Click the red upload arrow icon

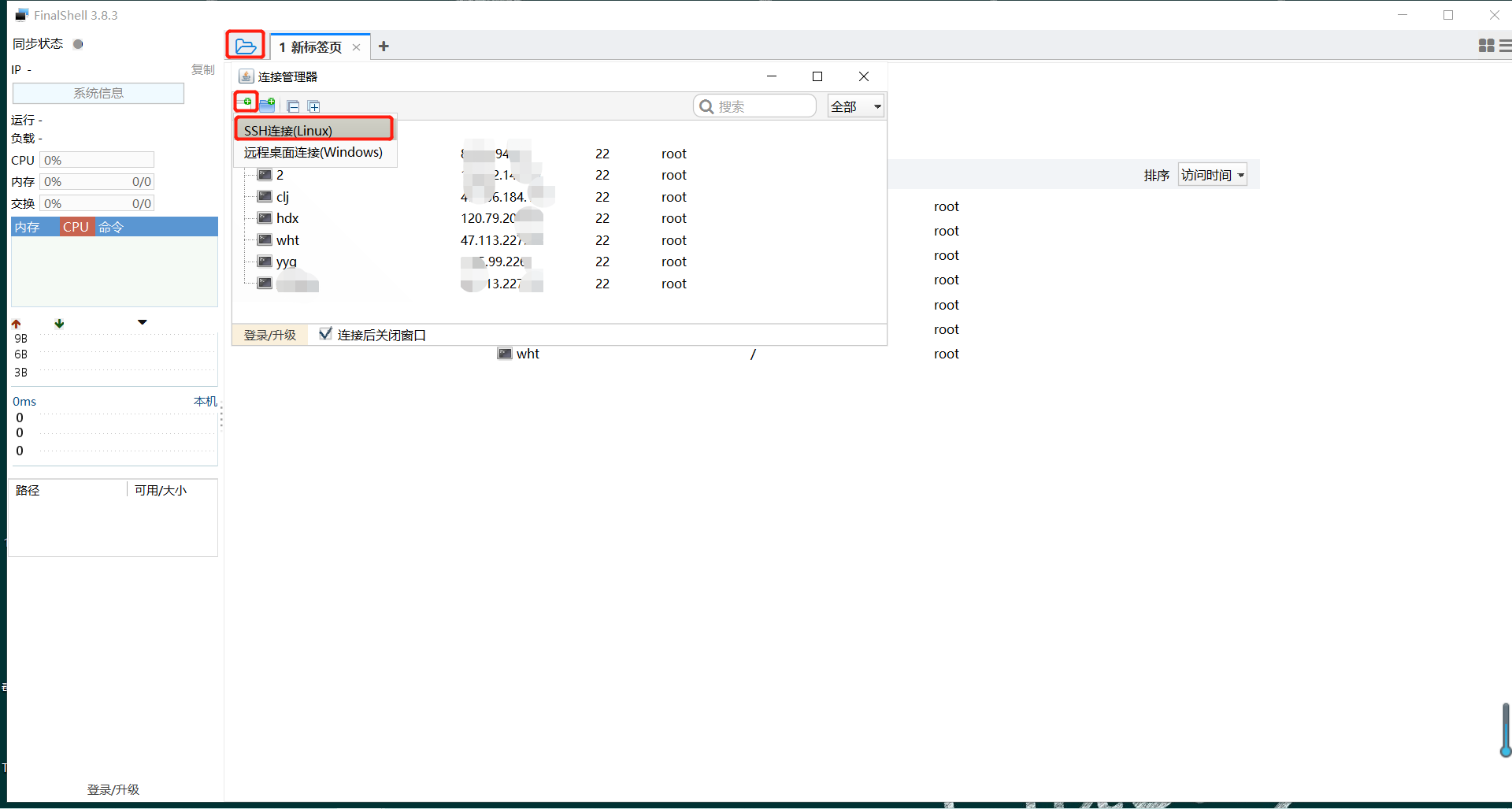point(16,324)
